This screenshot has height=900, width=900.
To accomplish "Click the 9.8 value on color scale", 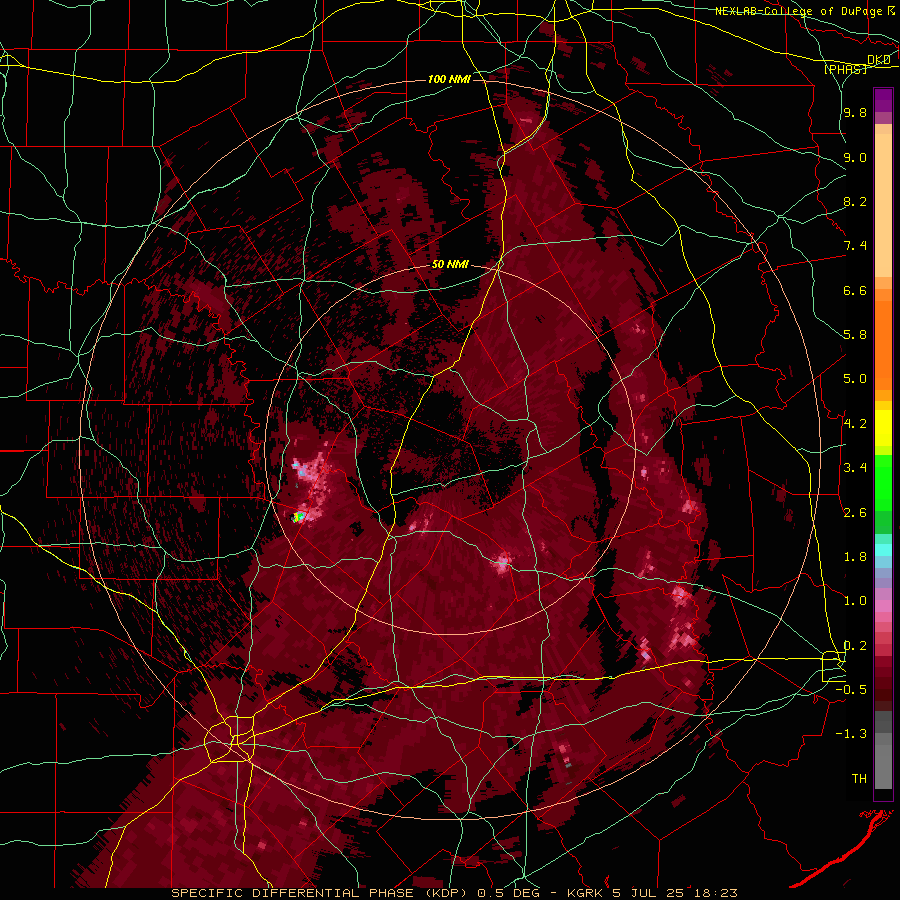I will (x=855, y=113).
